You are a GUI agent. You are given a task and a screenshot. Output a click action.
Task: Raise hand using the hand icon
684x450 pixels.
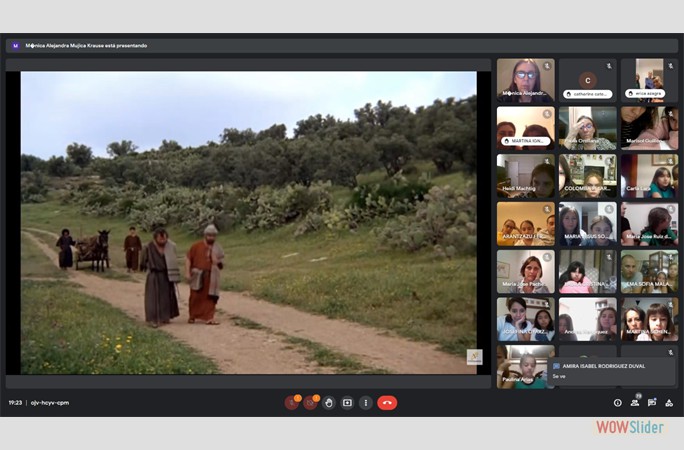click(329, 403)
